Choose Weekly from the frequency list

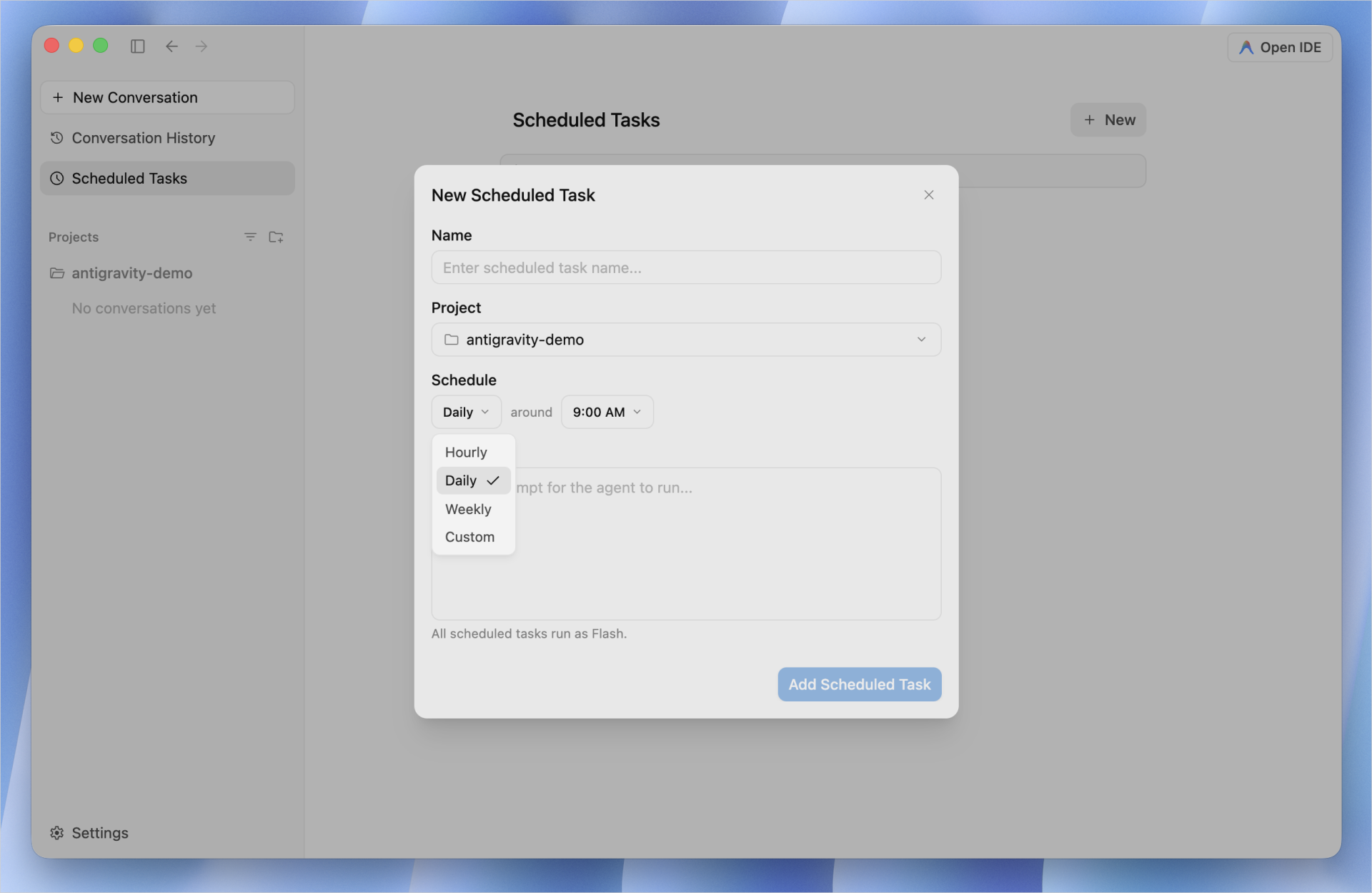(x=473, y=509)
